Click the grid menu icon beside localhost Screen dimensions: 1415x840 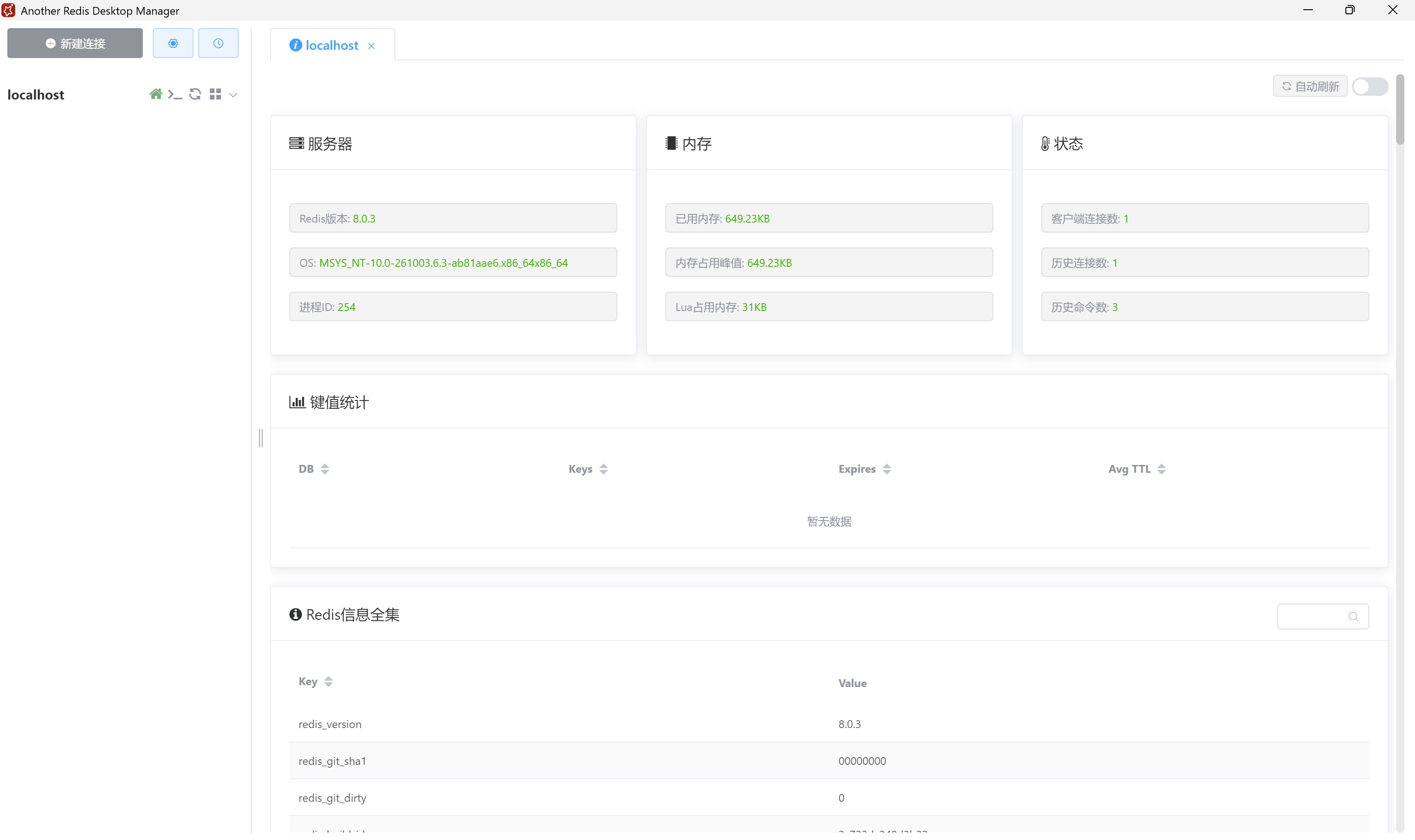(215, 94)
